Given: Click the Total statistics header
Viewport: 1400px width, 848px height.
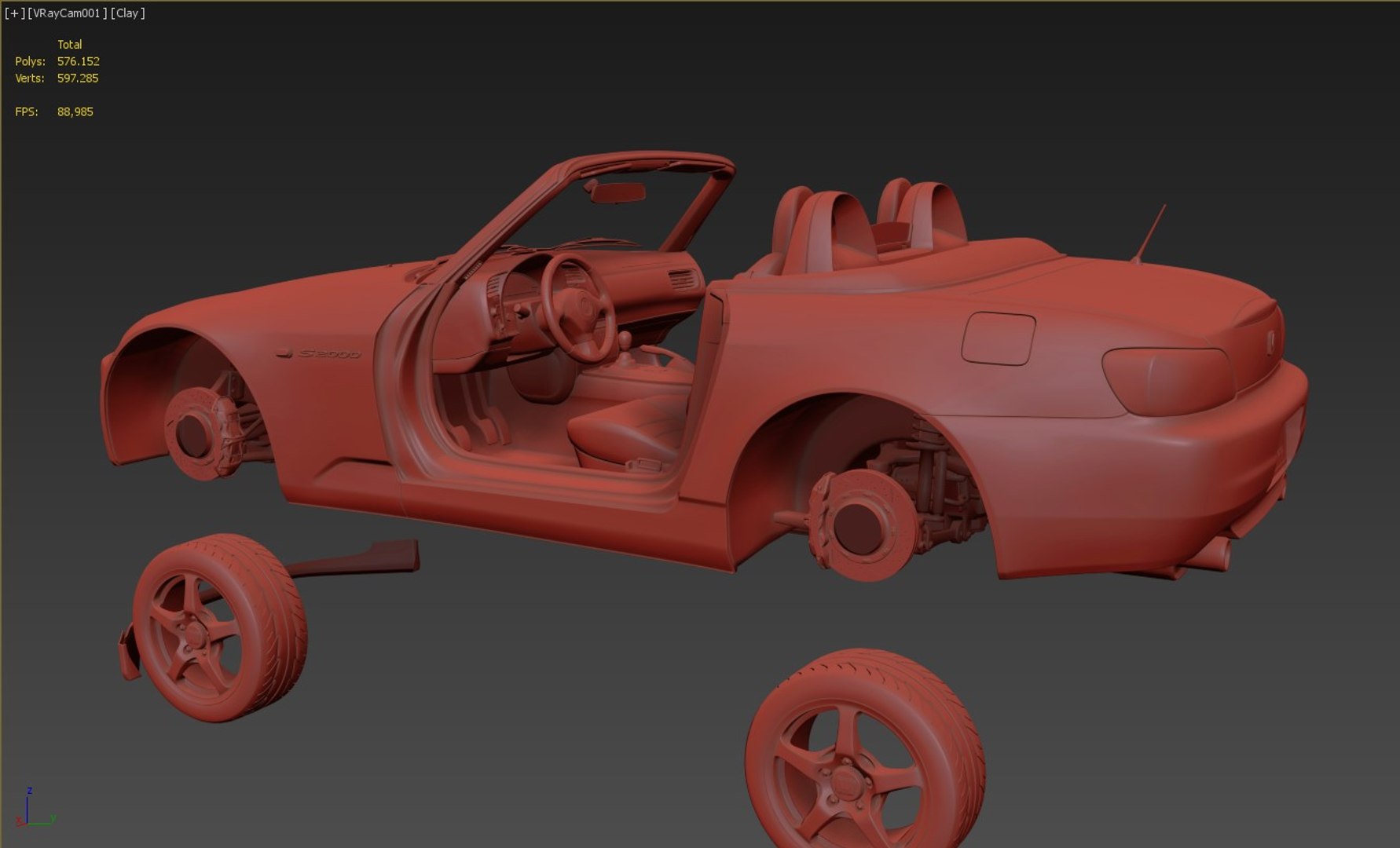Looking at the screenshot, I should tap(69, 45).
